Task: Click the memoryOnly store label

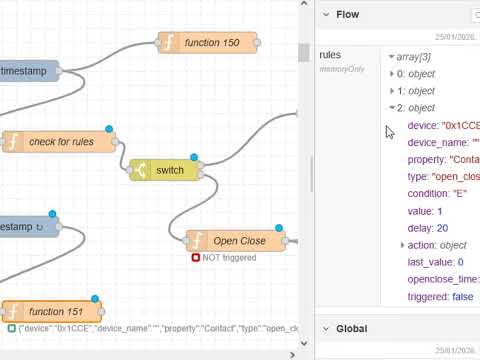Action: coord(342,69)
